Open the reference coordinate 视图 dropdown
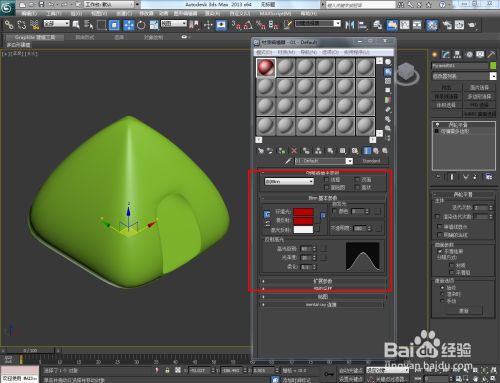This screenshot has height=383, width=500. pyautogui.click(x=174, y=24)
